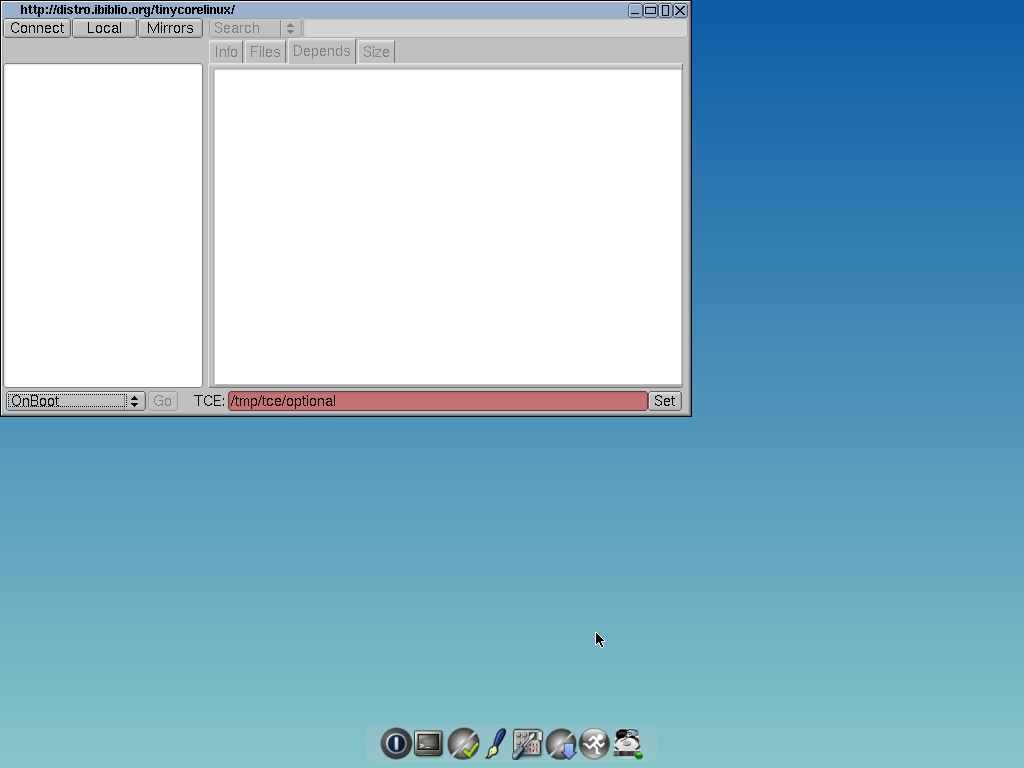The height and width of the screenshot is (768, 1024).
Task: Focus the TCE path field showing /tmp/tce/optional
Action: point(437,401)
